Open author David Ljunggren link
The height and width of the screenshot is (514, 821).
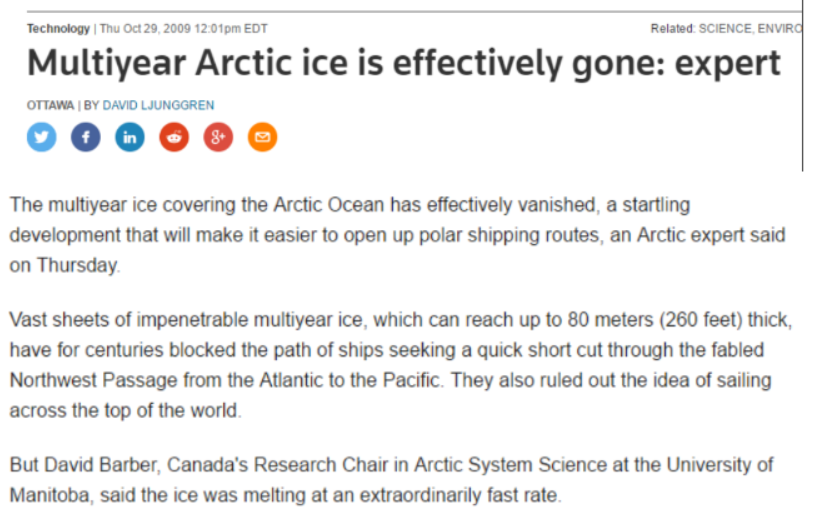pyautogui.click(x=158, y=105)
